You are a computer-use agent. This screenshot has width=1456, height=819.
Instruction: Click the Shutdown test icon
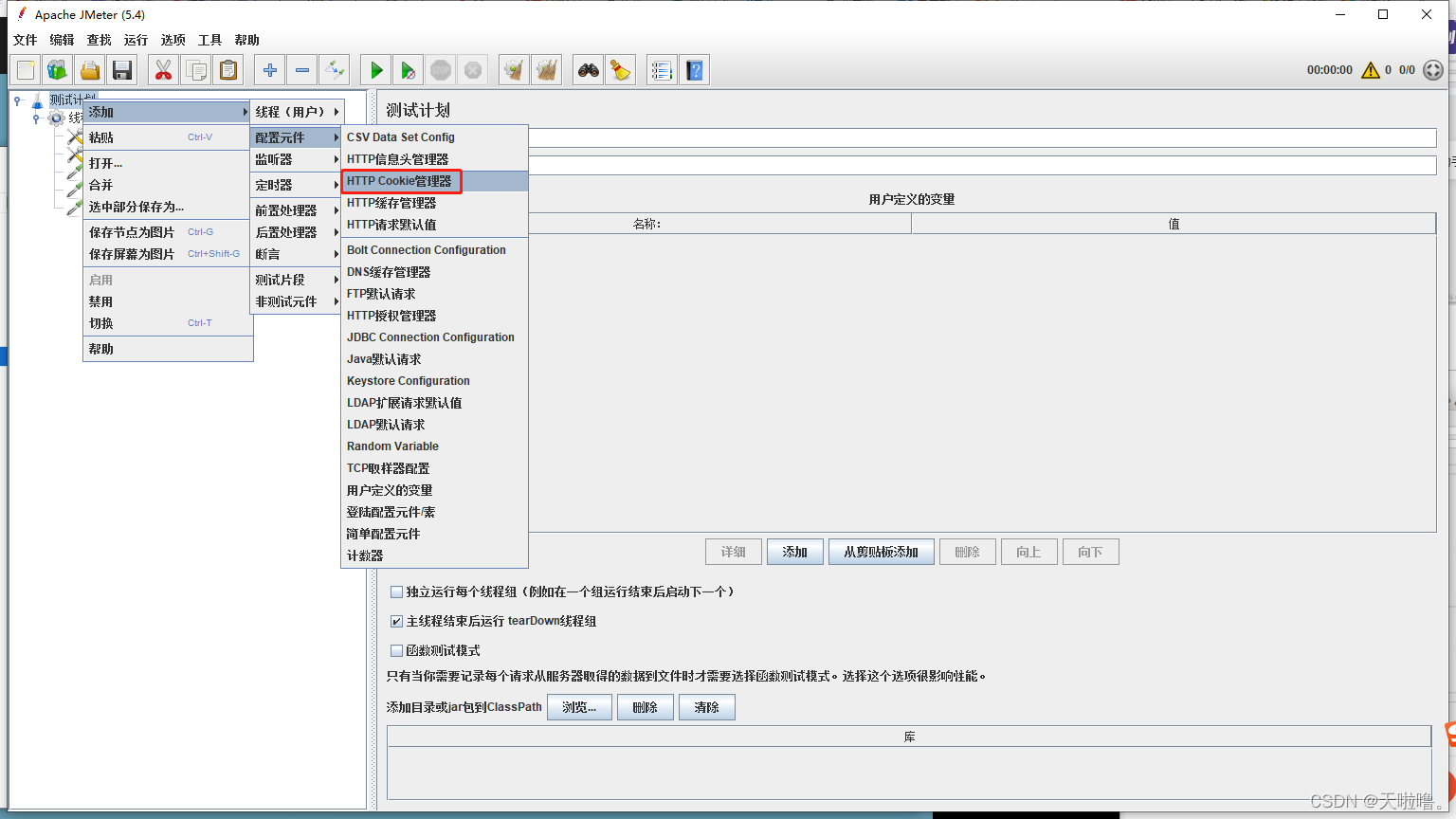click(473, 70)
